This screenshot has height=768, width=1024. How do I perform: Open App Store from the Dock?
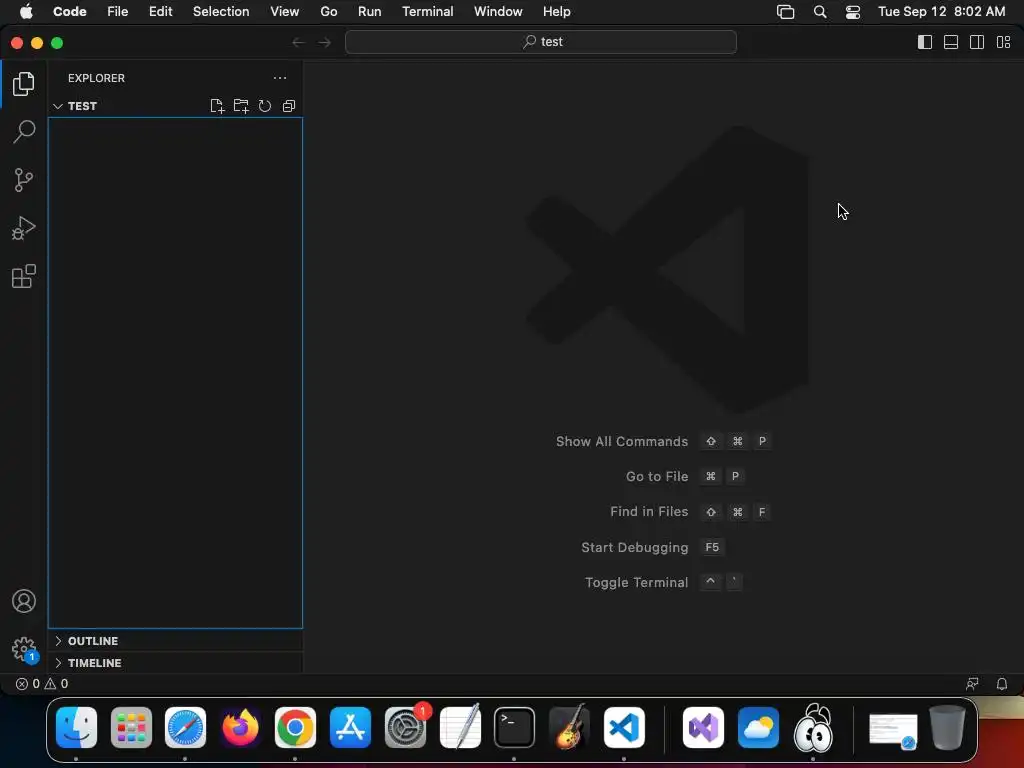pos(350,728)
